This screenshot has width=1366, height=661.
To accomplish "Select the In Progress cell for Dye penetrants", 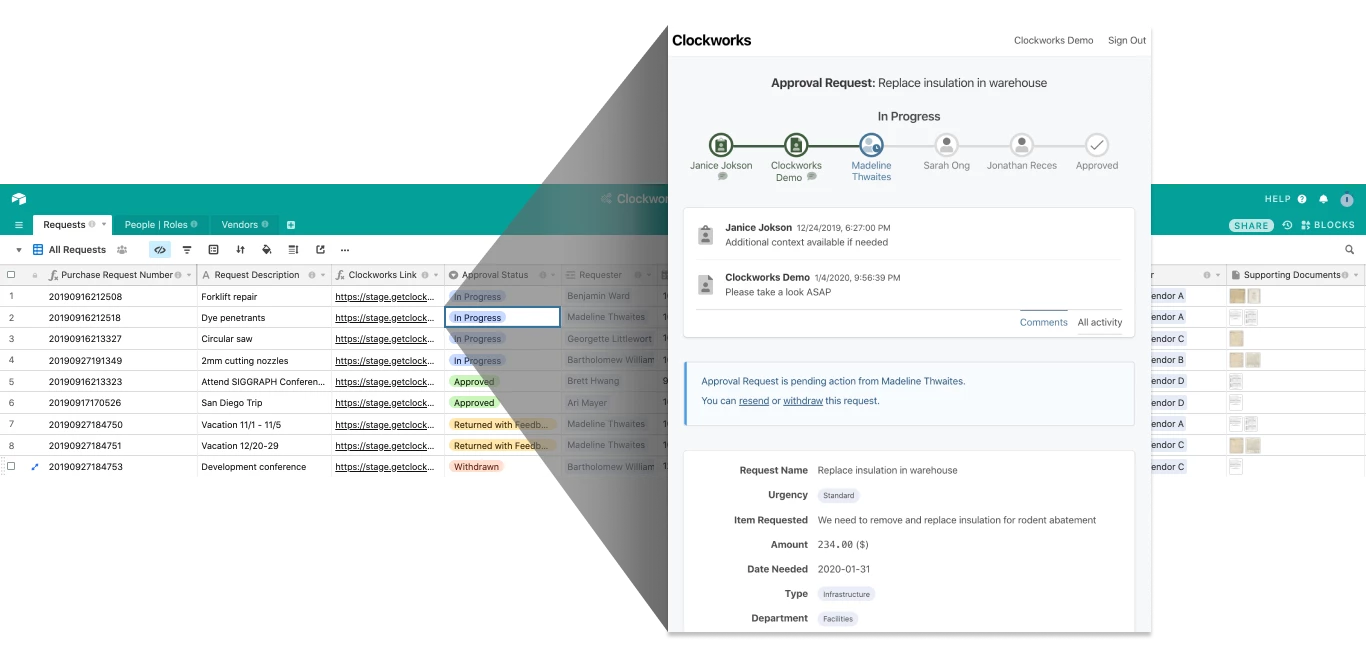I will 502,318.
